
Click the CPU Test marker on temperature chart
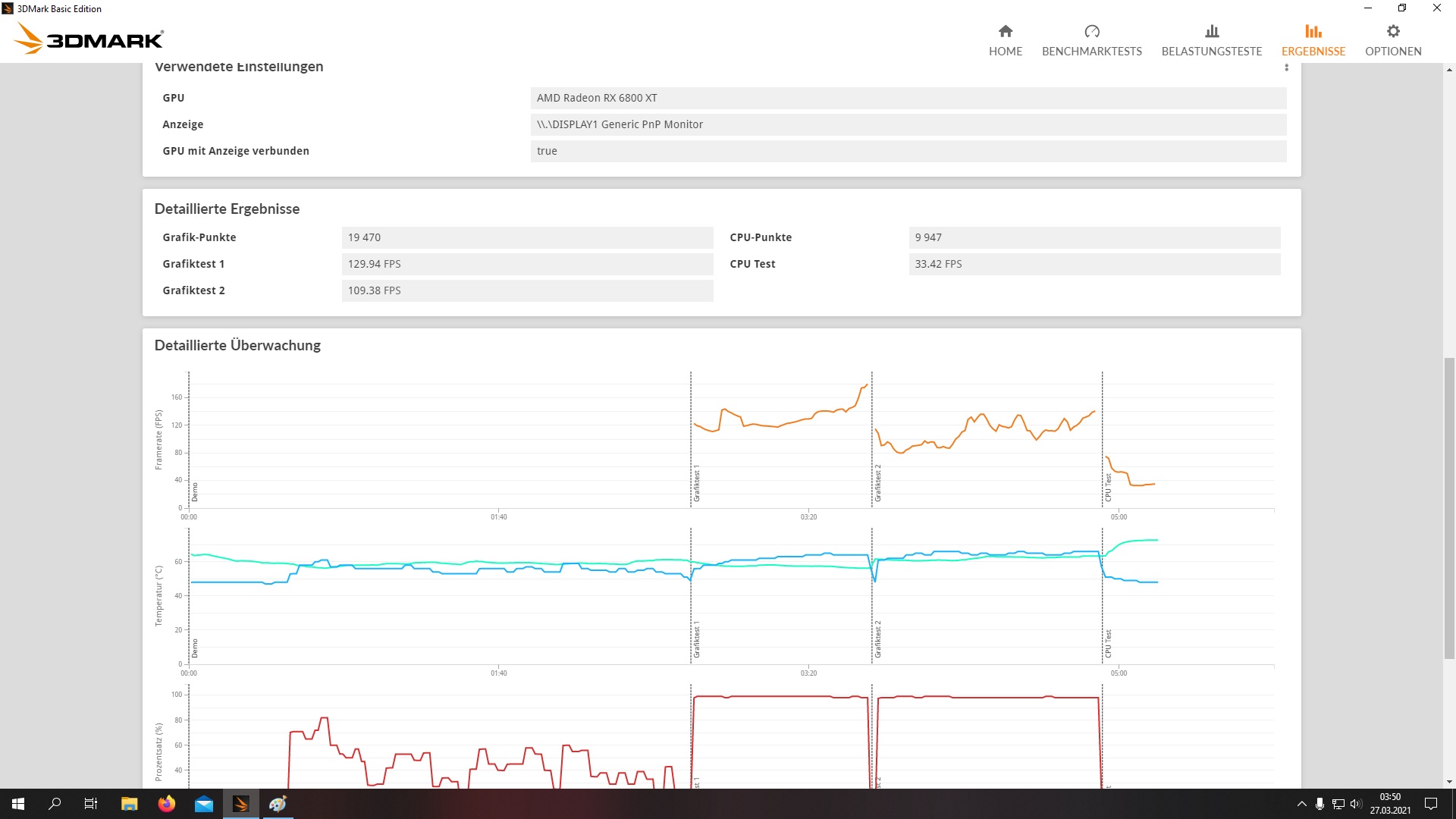tap(1108, 642)
